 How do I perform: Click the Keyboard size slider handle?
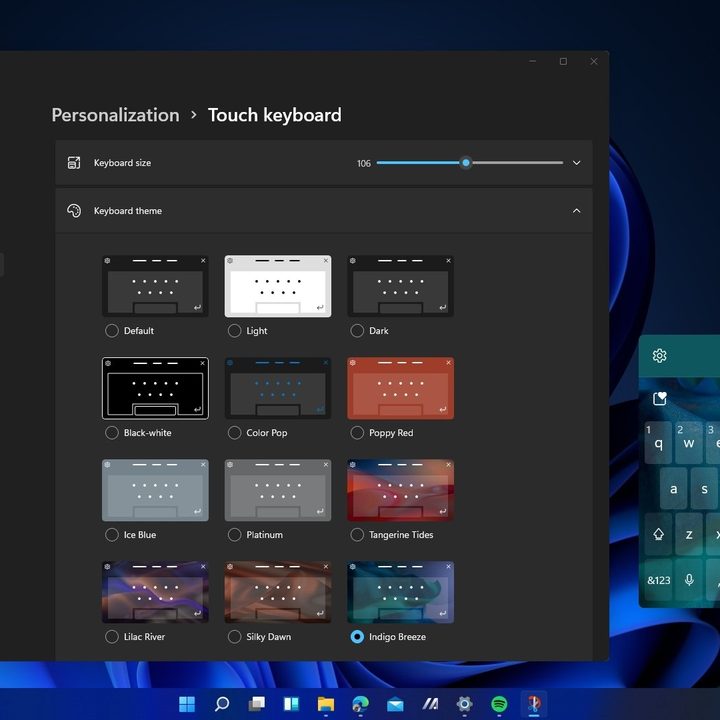tap(466, 163)
